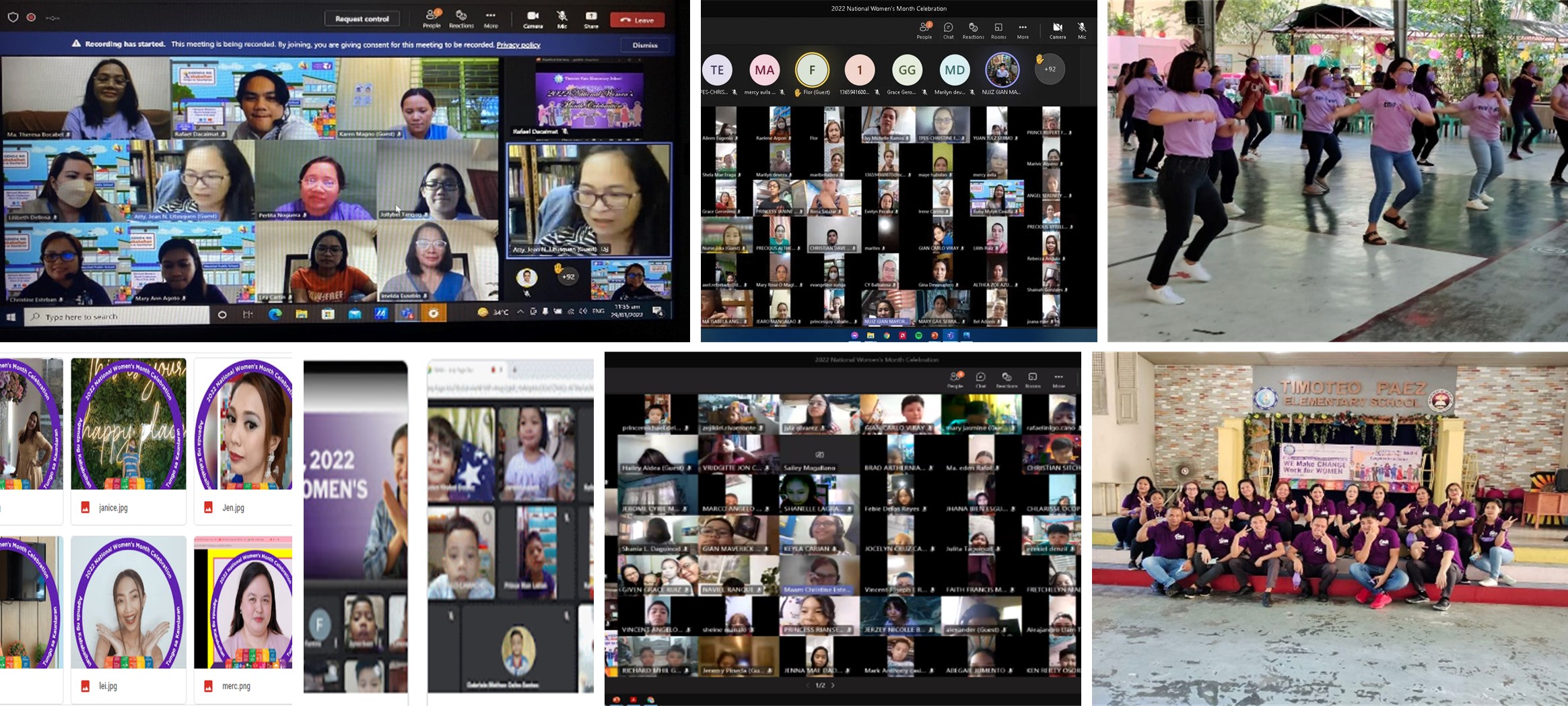Open the Mail app on taskbar
The image size is (1568, 706).
click(355, 314)
